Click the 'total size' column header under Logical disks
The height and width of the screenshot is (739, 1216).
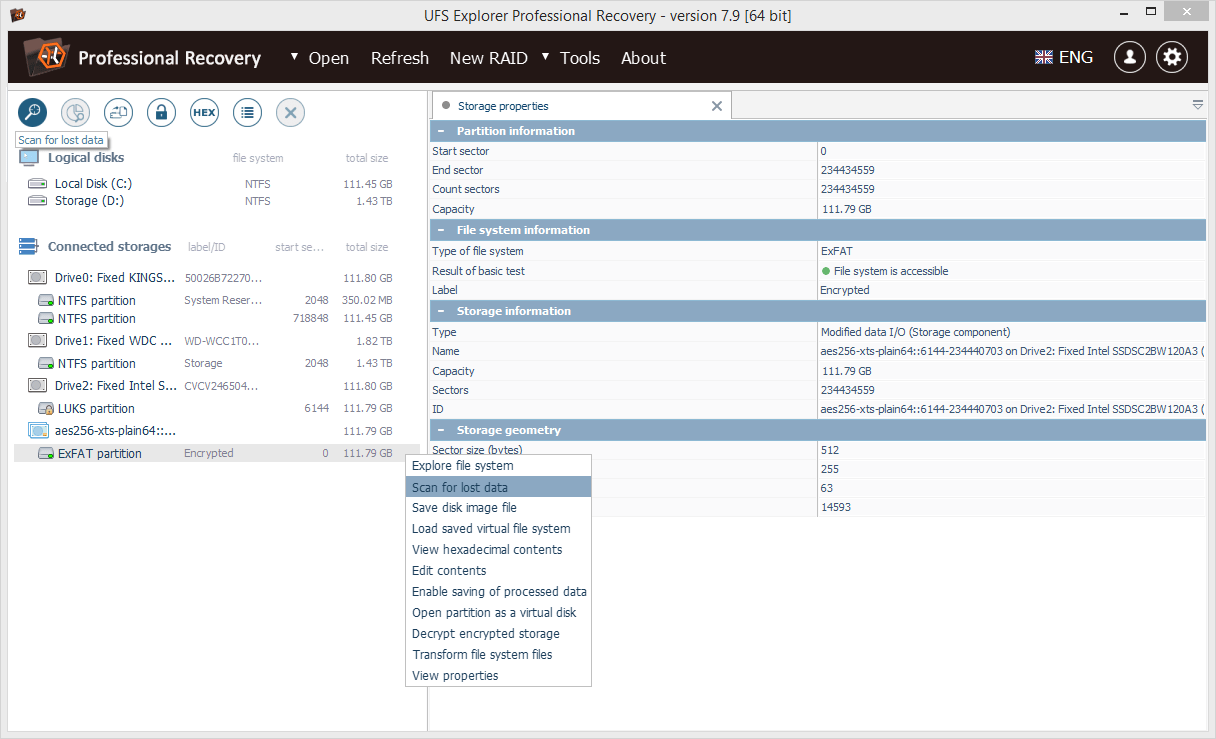coord(367,158)
